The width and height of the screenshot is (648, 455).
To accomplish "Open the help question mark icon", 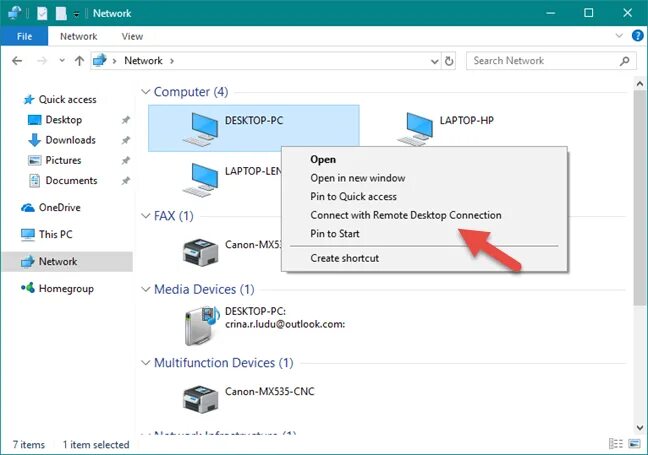I will tap(638, 36).
